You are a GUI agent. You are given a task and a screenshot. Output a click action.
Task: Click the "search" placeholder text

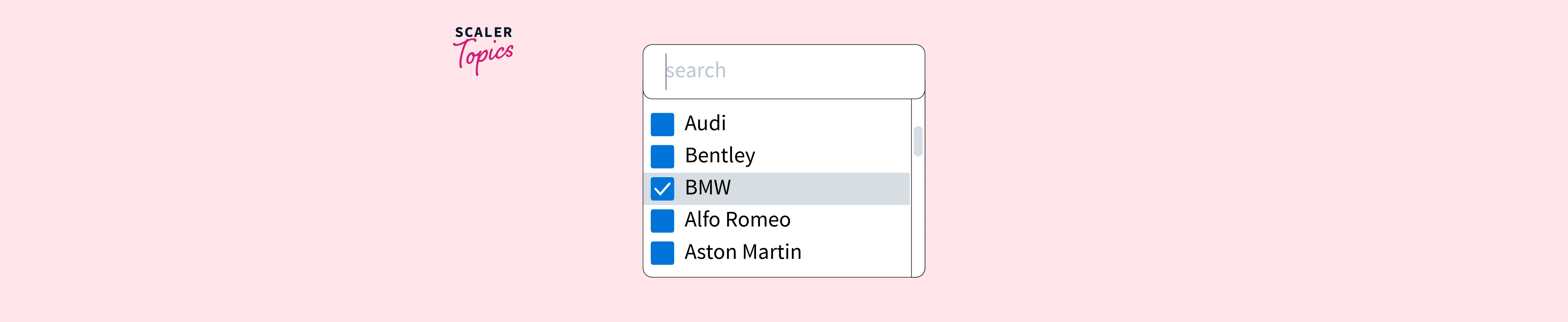coord(696,71)
